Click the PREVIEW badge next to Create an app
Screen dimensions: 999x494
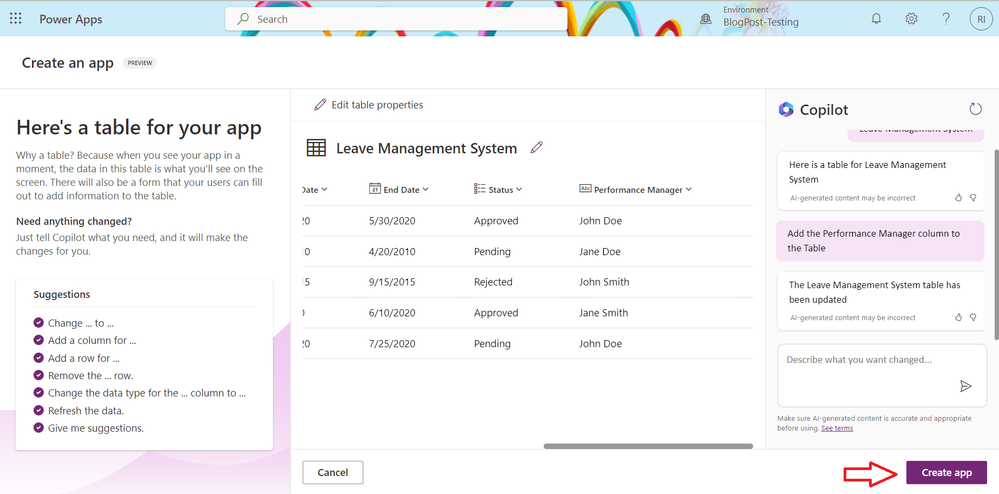click(140, 63)
